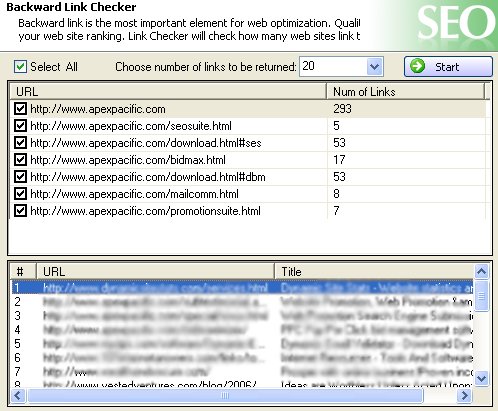
Task: Uncheck the bidmax.html URL checkbox
Action: [x=20, y=160]
